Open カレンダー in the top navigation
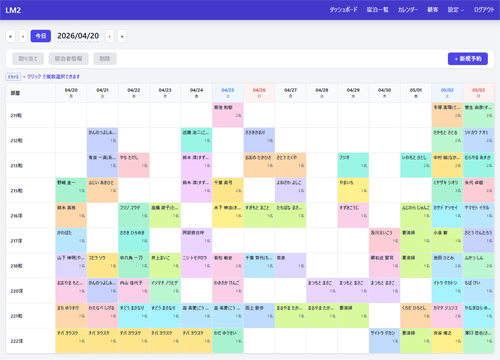 (408, 10)
